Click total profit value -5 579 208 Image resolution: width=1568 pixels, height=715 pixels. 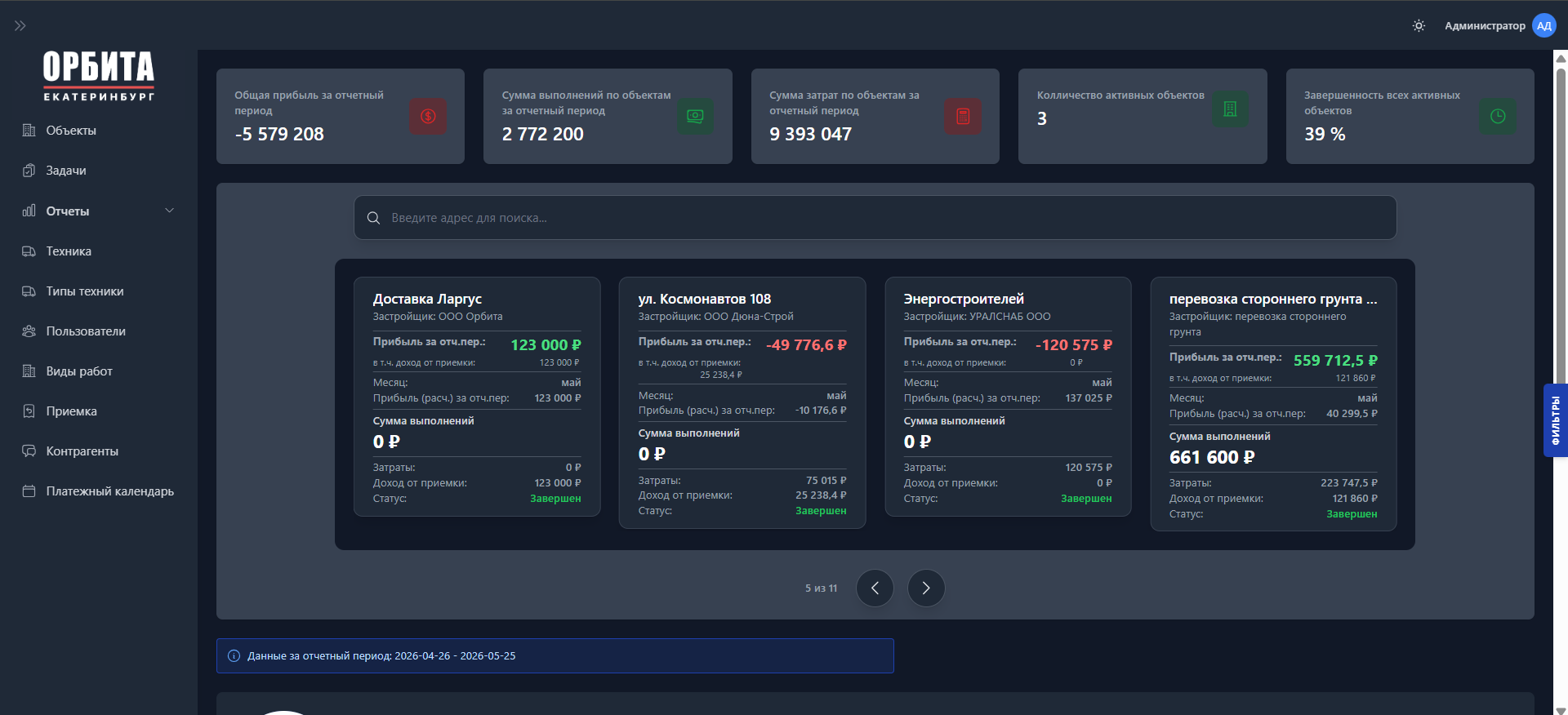click(x=279, y=134)
